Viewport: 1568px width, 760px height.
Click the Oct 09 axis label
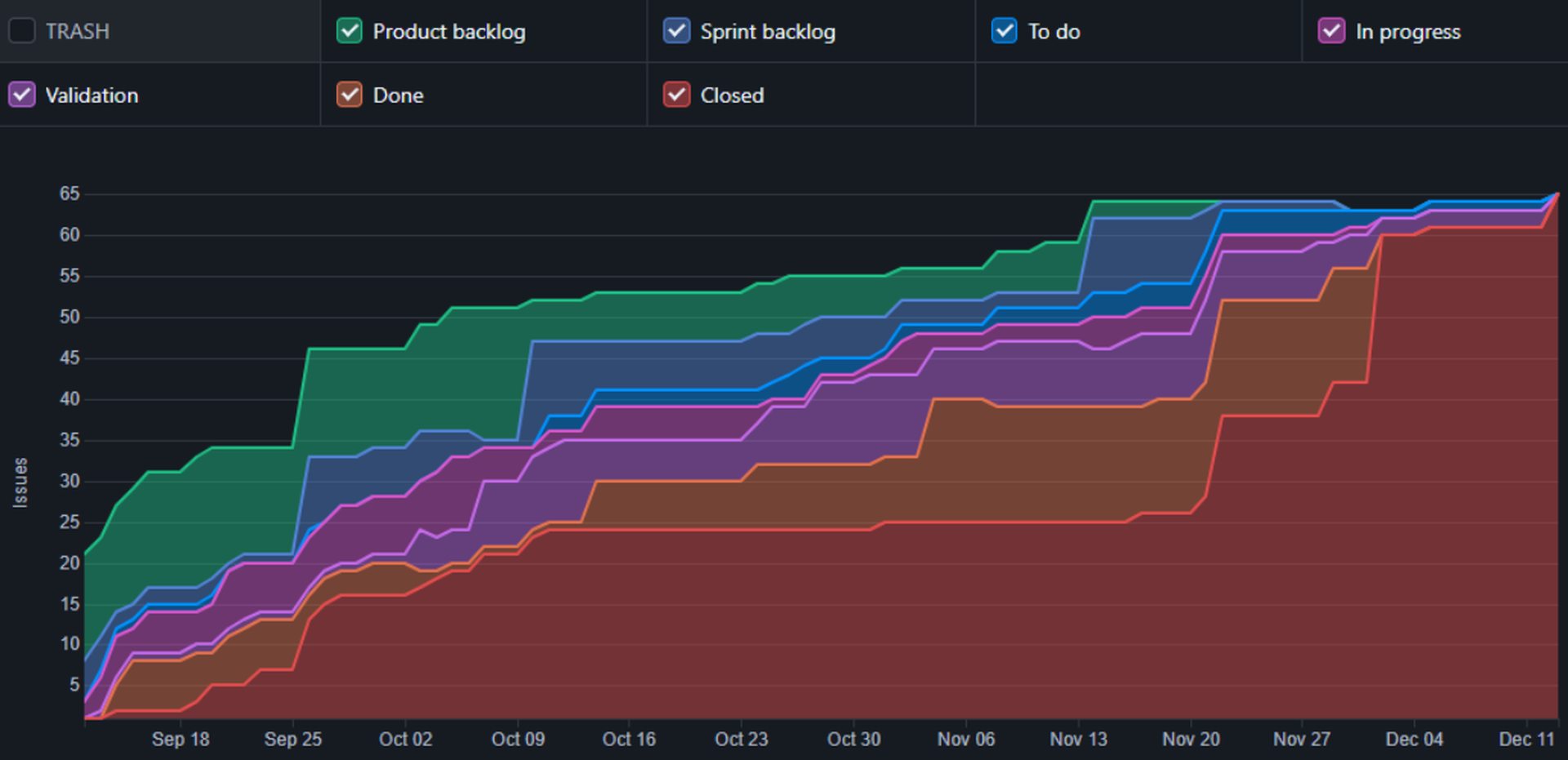pos(518,740)
